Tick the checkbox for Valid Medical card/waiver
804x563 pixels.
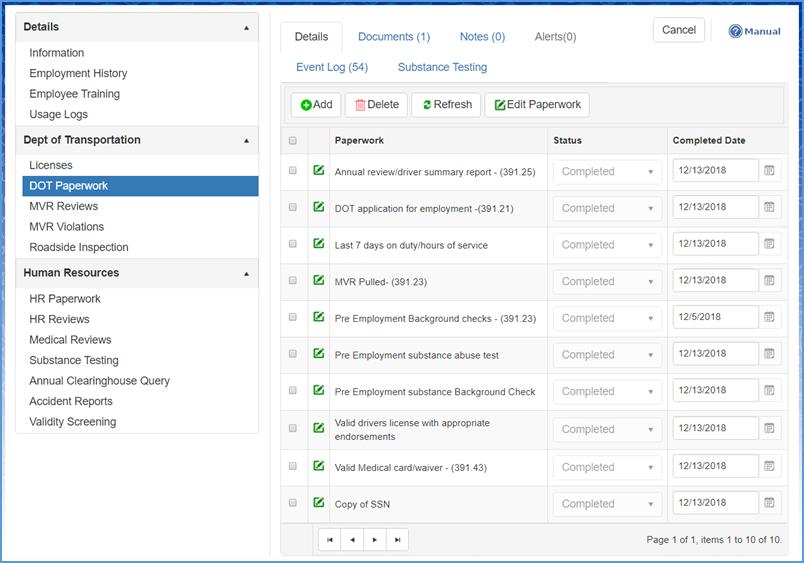pos(293,466)
